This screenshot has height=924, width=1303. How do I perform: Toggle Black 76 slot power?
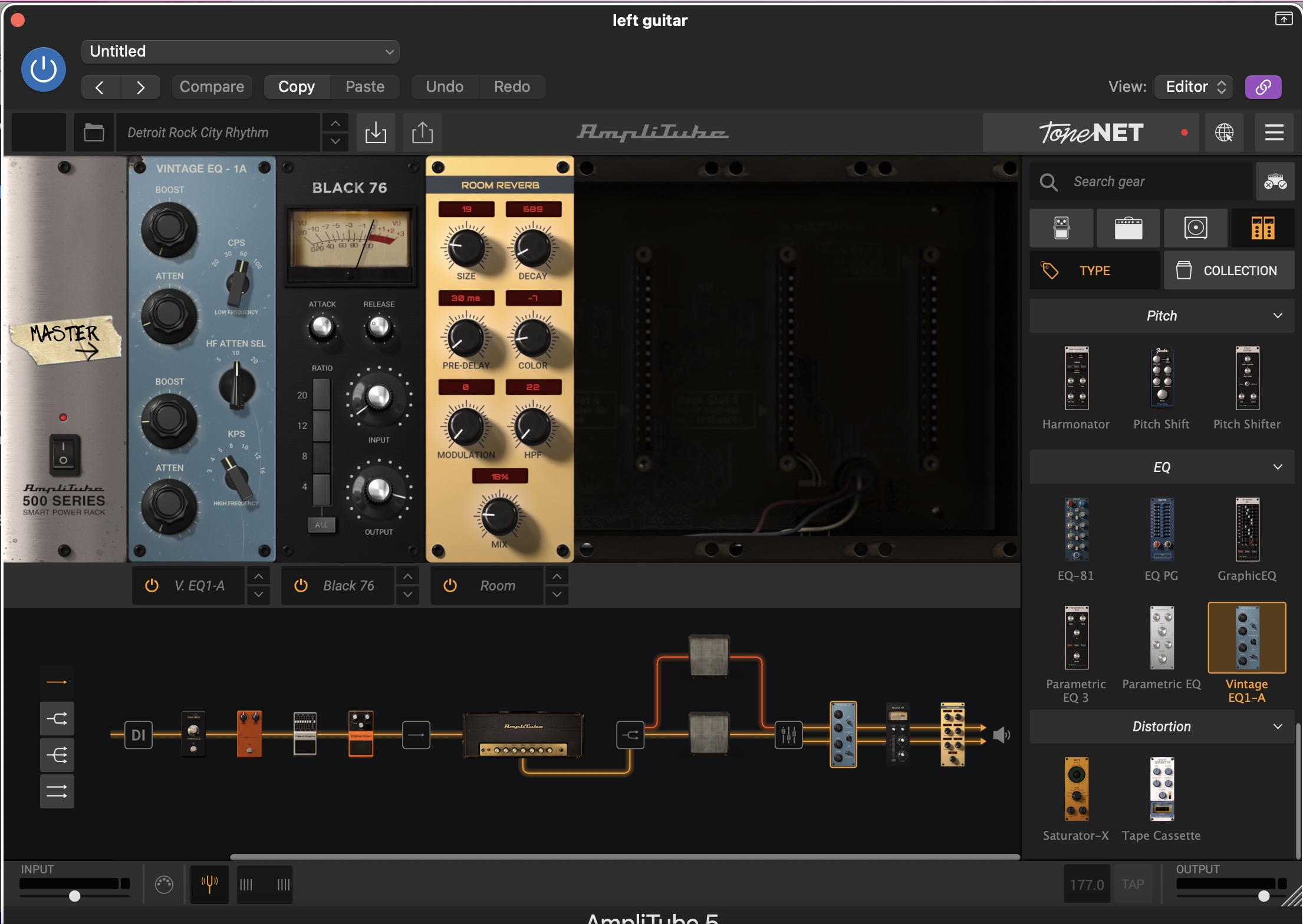click(x=301, y=585)
